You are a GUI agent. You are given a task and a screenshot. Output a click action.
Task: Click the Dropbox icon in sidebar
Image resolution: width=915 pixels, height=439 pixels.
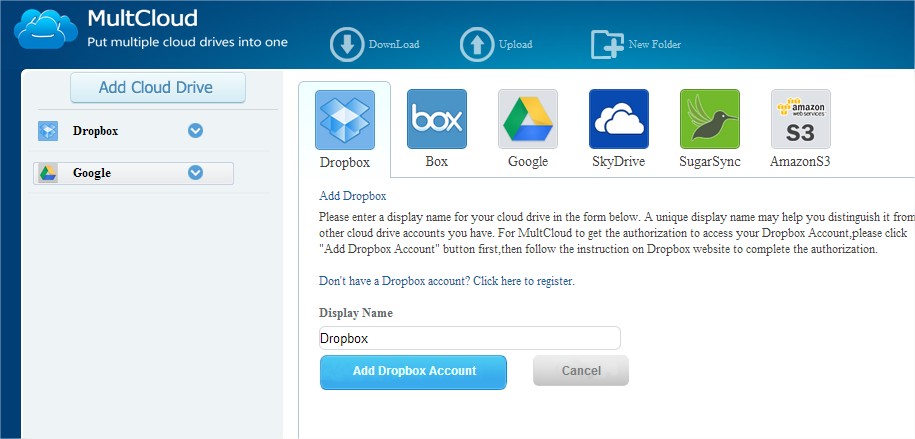point(48,131)
